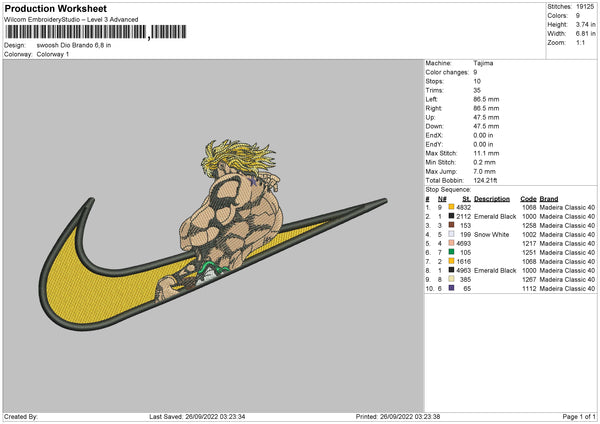Click 'Snow White' description in stop row 4
This screenshot has height=424, width=600.
coord(491,235)
